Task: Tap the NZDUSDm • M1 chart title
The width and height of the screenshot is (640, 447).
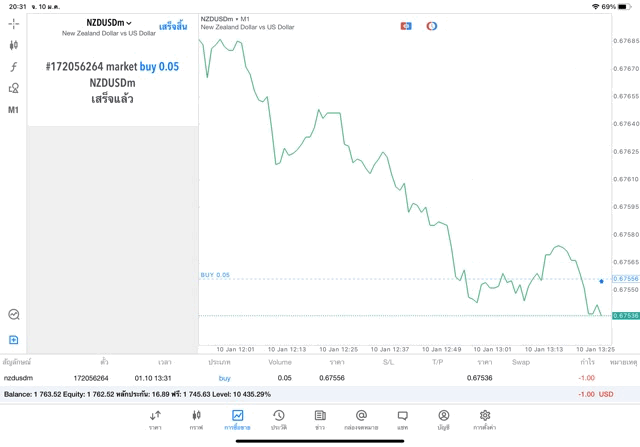Action: click(225, 19)
